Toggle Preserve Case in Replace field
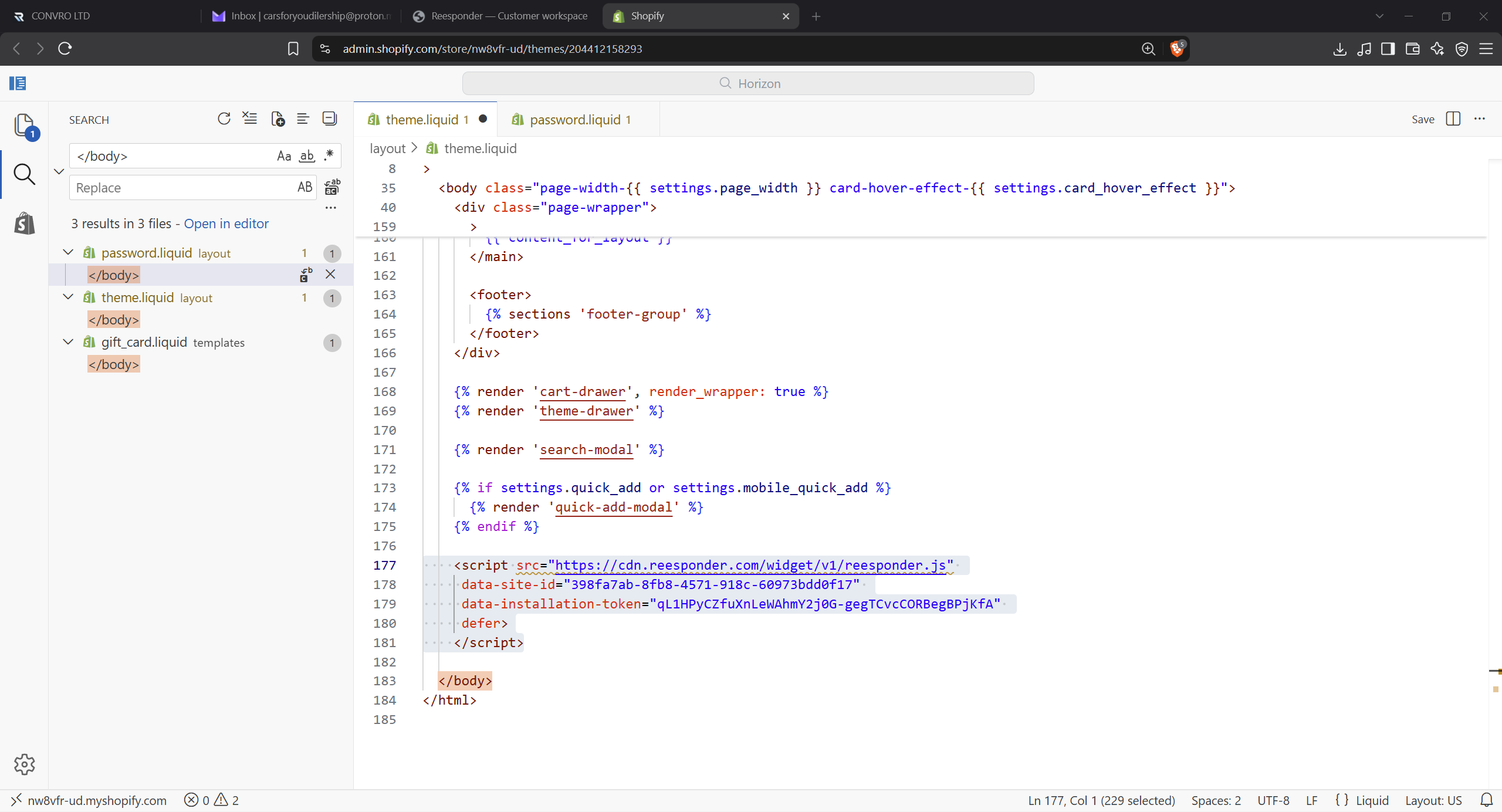 305,187
